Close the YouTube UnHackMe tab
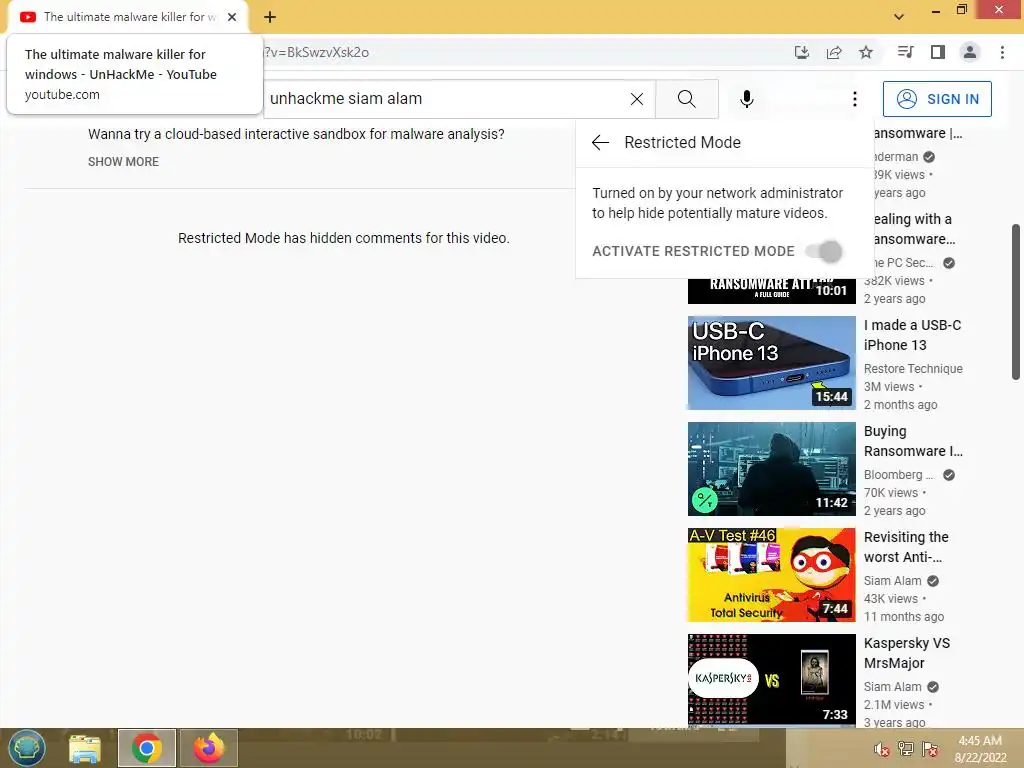 232,17
